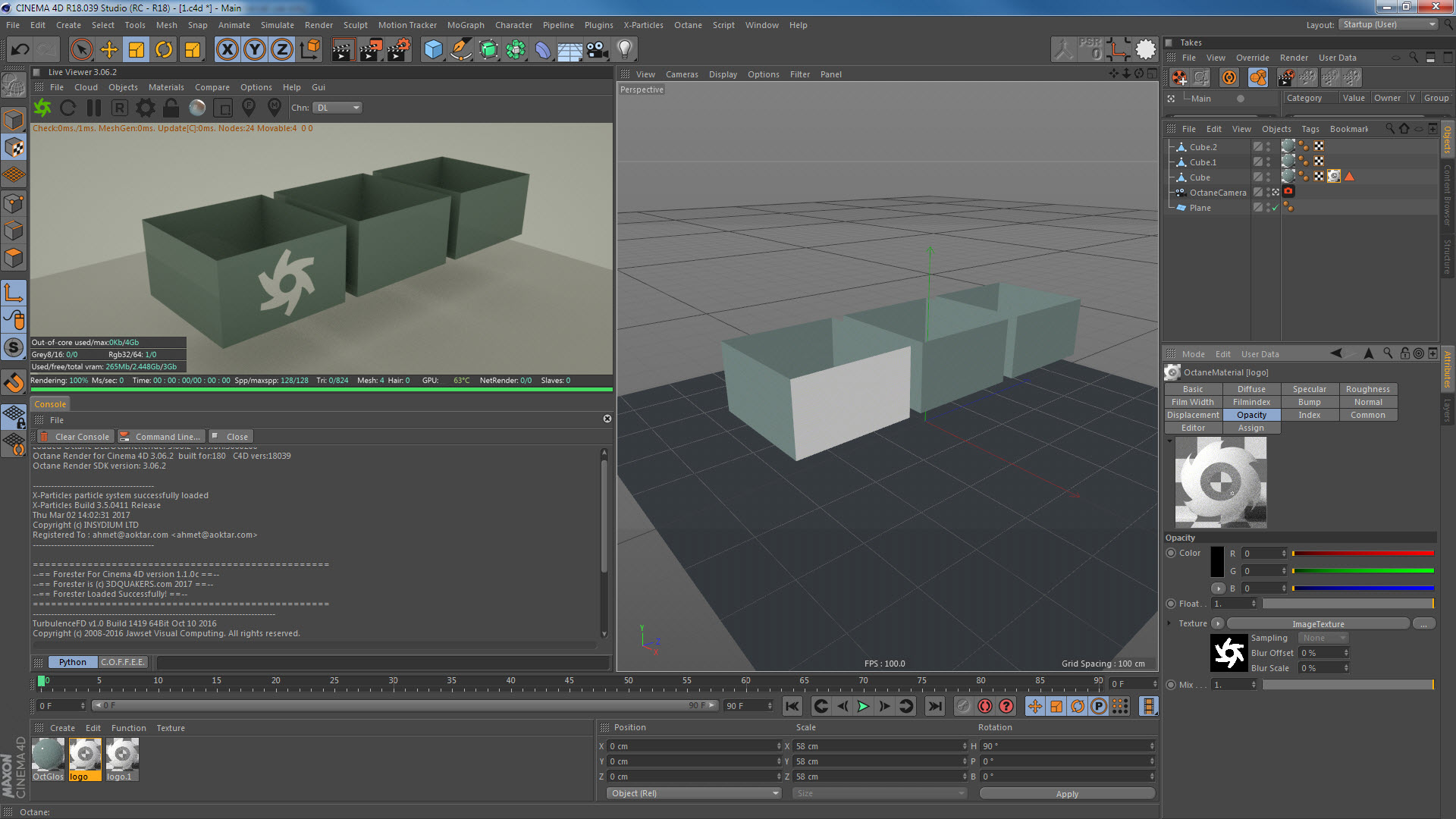Open the Light object tool
Image resolution: width=1456 pixels, height=819 pixels.
tap(624, 50)
